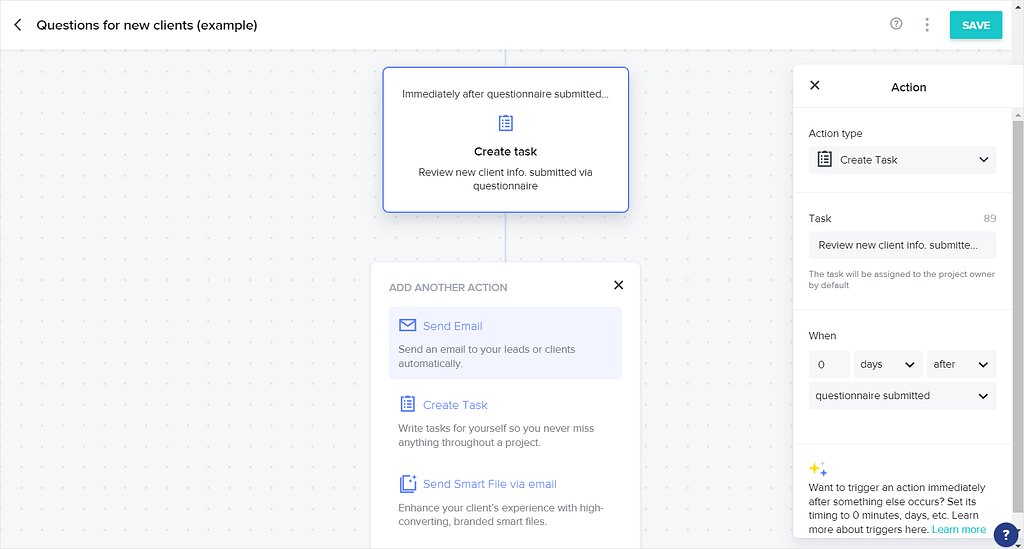The image size is (1024, 549).
Task: Click the sparkle tip icon
Action: [818, 469]
